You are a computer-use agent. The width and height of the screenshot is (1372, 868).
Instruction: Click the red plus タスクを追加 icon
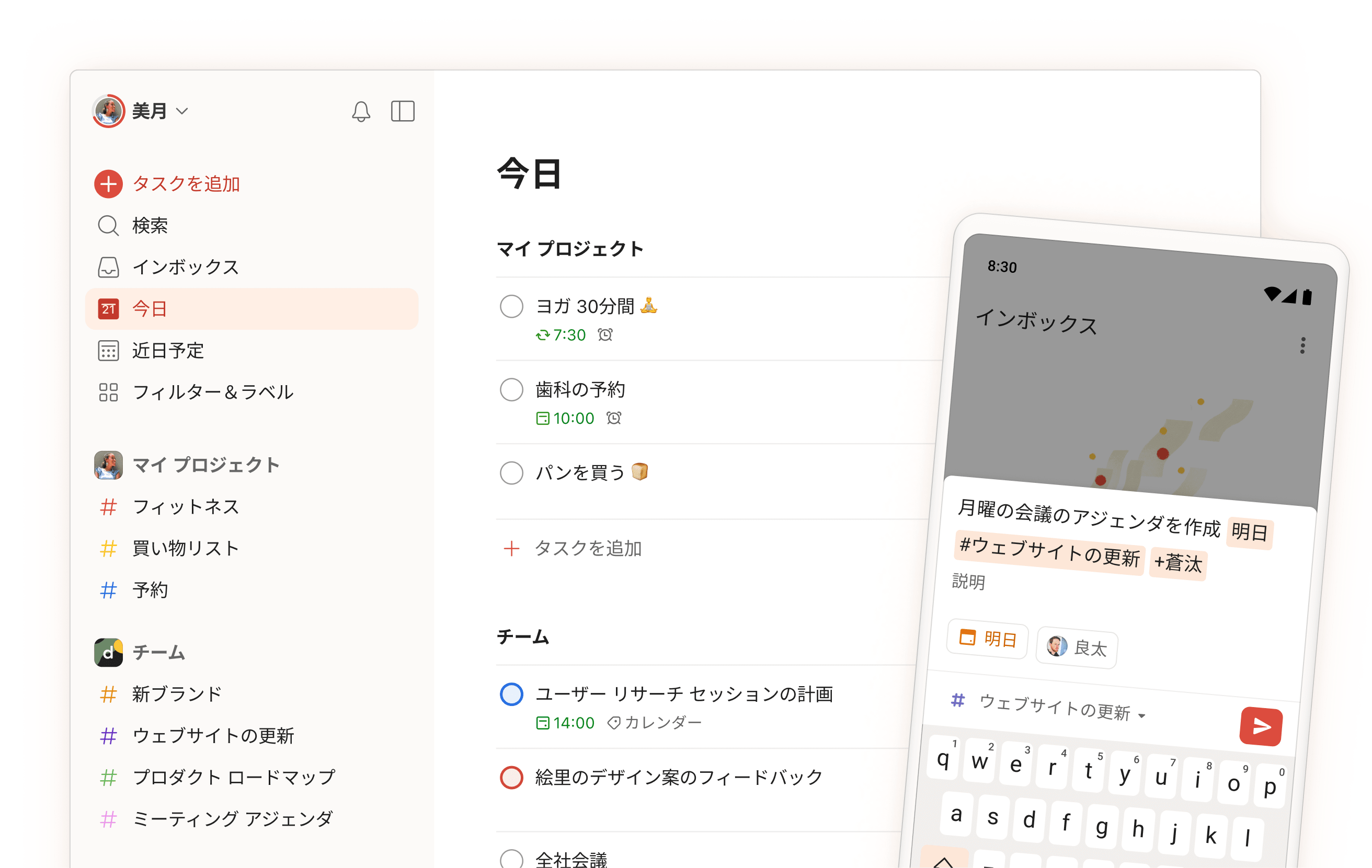click(108, 184)
